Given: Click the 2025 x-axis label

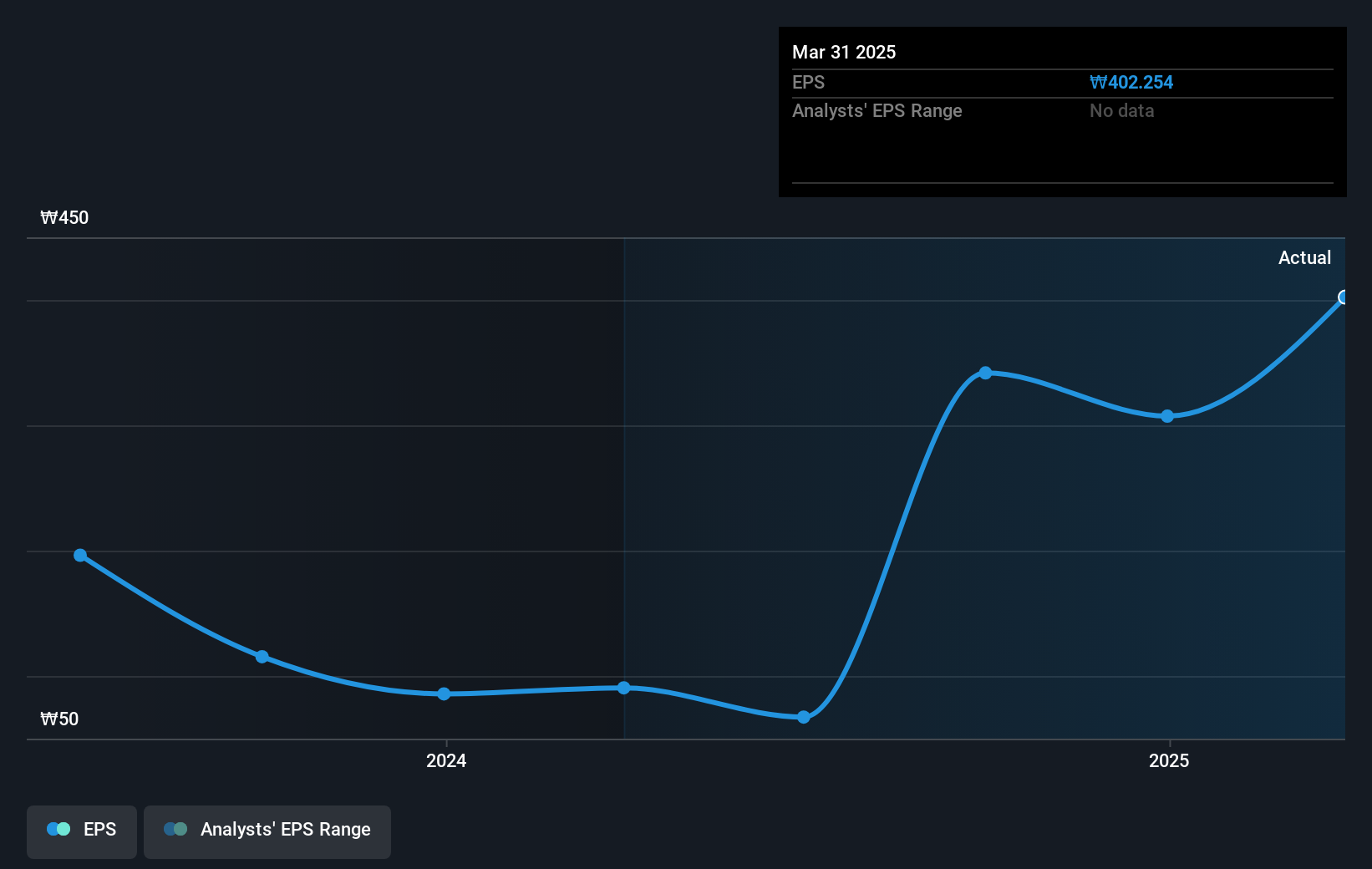Looking at the screenshot, I should pyautogui.click(x=1169, y=760).
